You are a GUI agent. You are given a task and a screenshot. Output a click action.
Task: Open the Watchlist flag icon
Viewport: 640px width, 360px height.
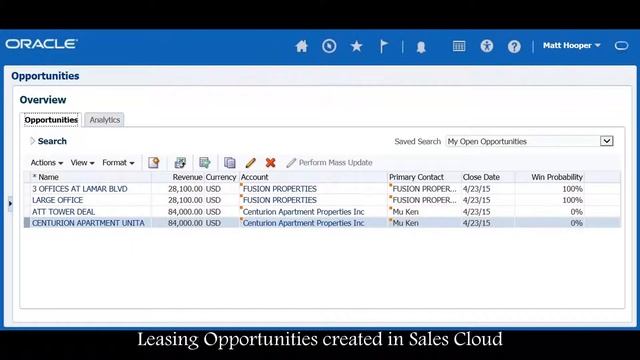[x=384, y=46]
